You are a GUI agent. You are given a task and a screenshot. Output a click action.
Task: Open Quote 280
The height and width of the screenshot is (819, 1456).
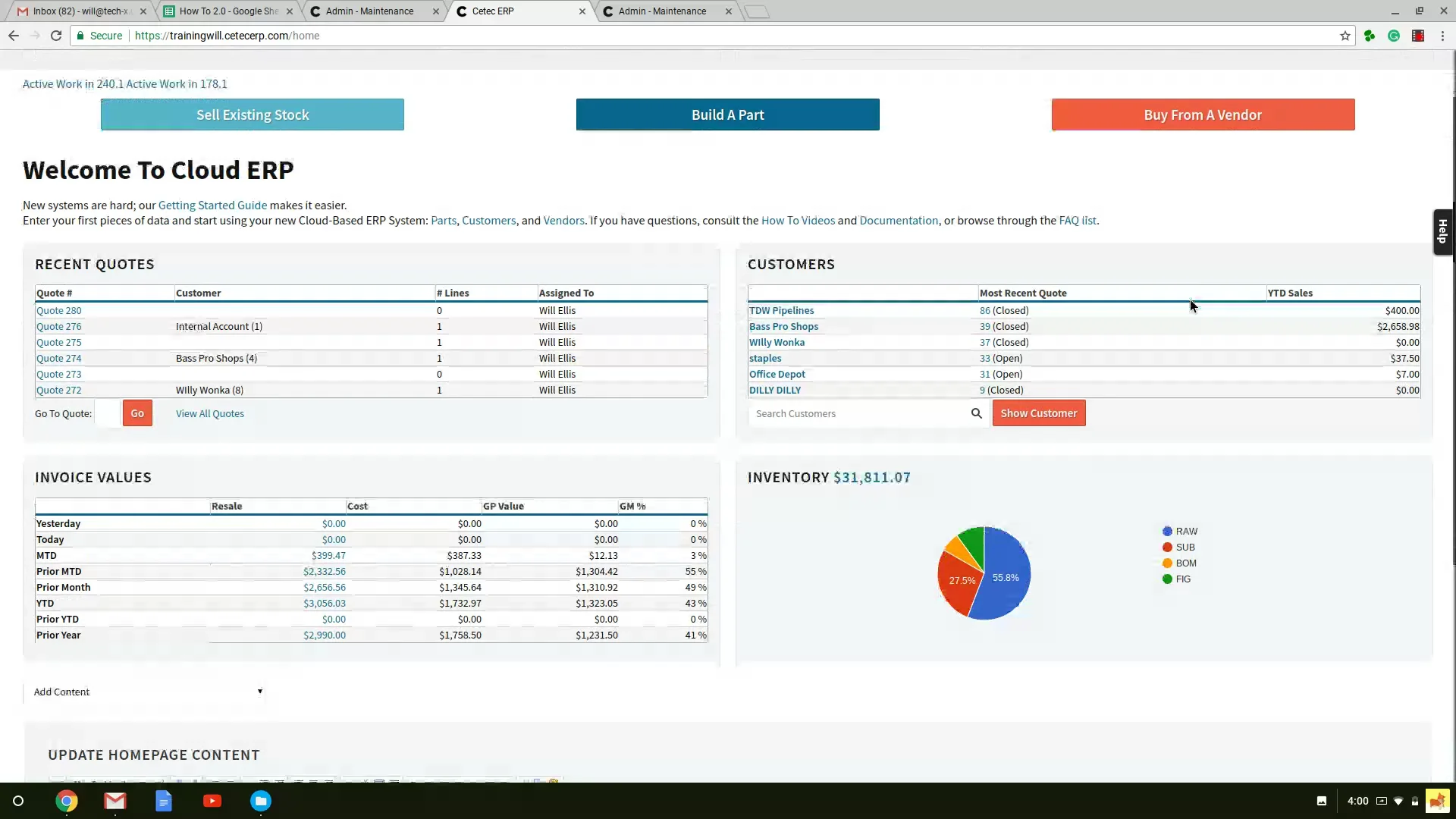[x=59, y=310]
